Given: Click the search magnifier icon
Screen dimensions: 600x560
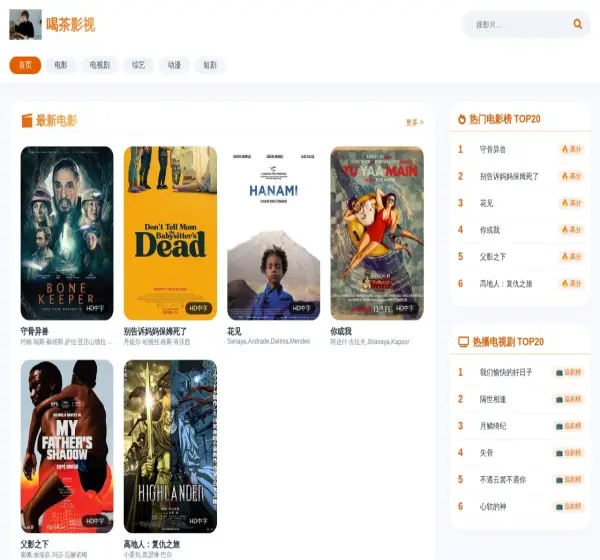Looking at the screenshot, I should 577,24.
